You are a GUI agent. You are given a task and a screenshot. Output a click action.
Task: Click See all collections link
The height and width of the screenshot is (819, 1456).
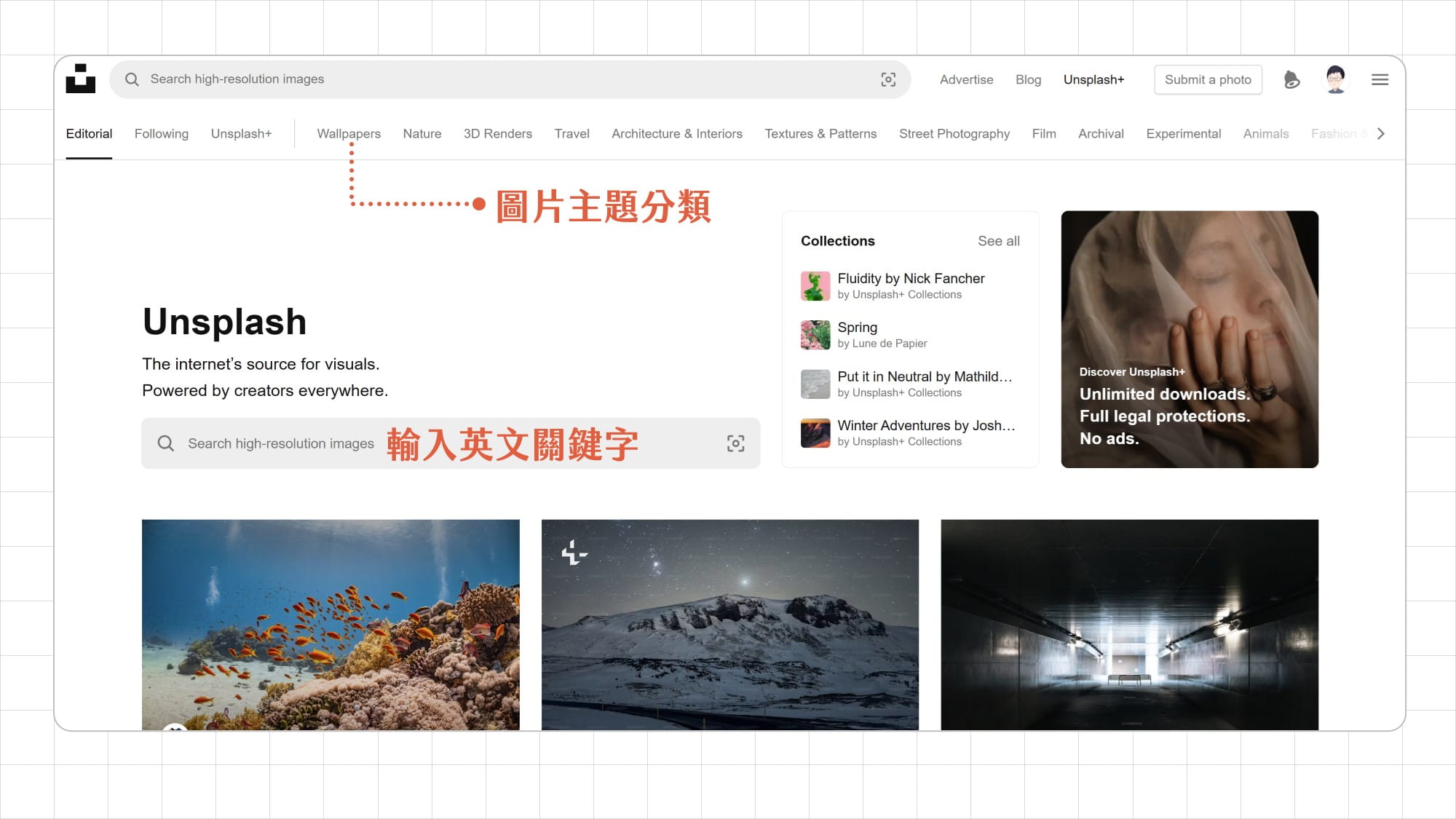tap(998, 241)
